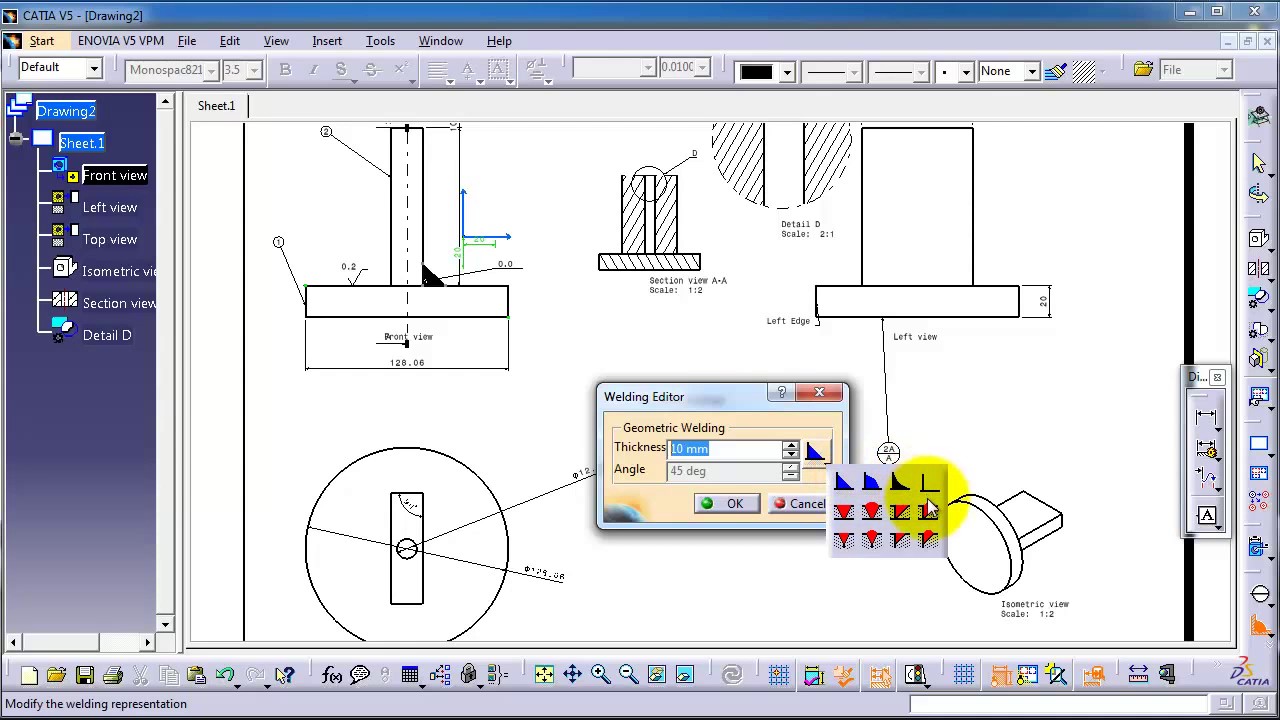Screen dimensions: 1280x720
Task: Collapse the Sheet.1 tree node
Action: 16,139
